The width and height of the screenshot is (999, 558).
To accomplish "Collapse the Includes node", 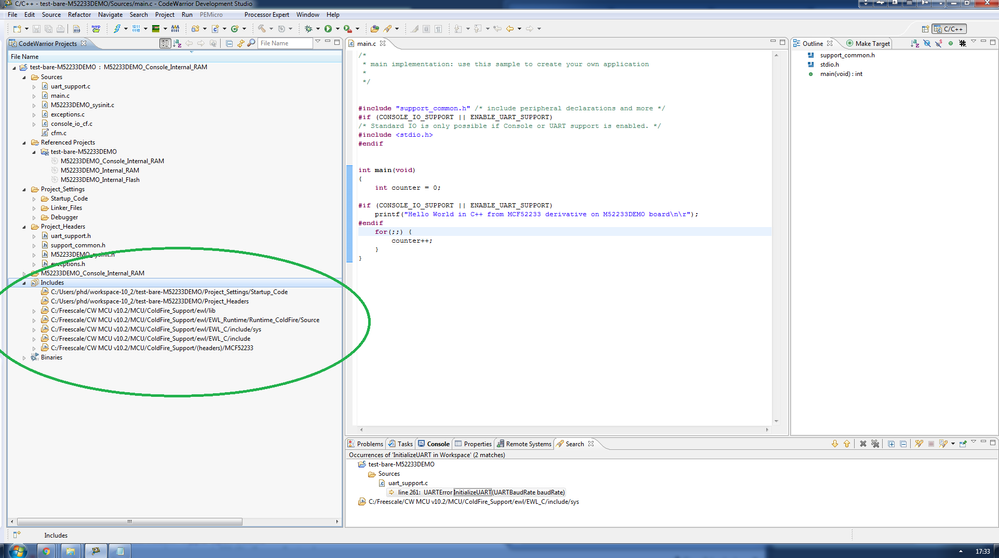I will 25,283.
